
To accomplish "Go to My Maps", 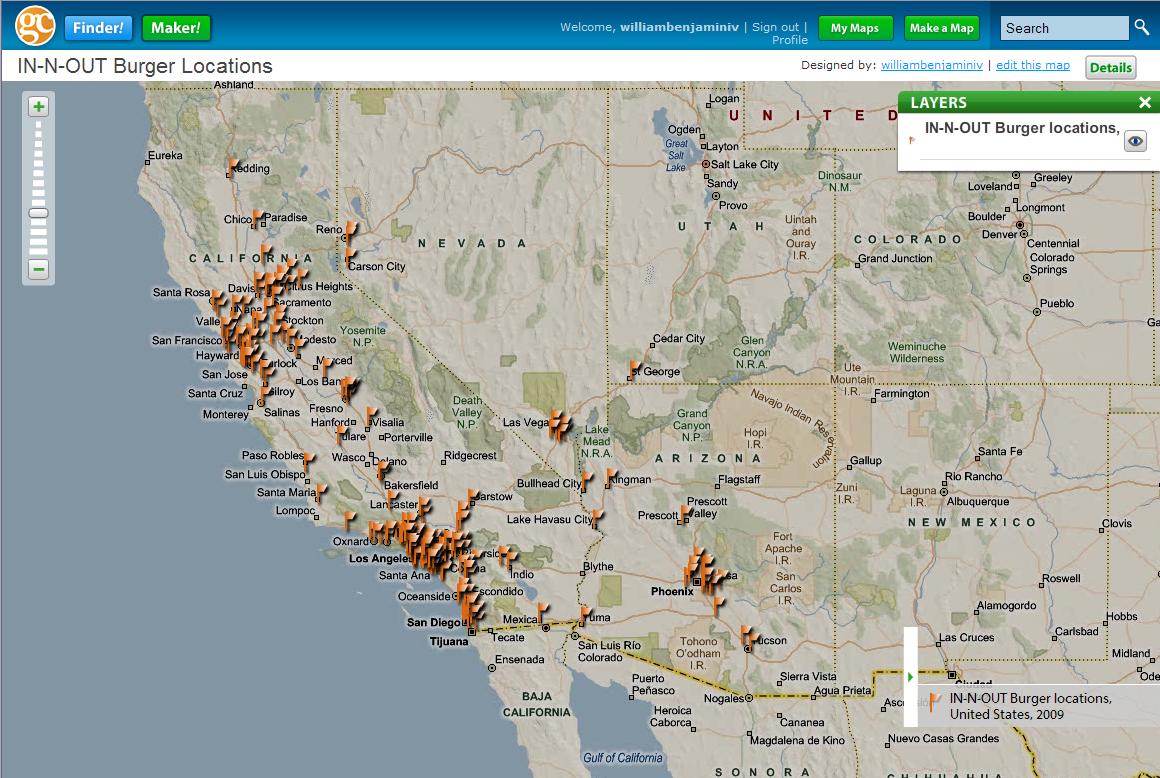I will click(x=855, y=28).
